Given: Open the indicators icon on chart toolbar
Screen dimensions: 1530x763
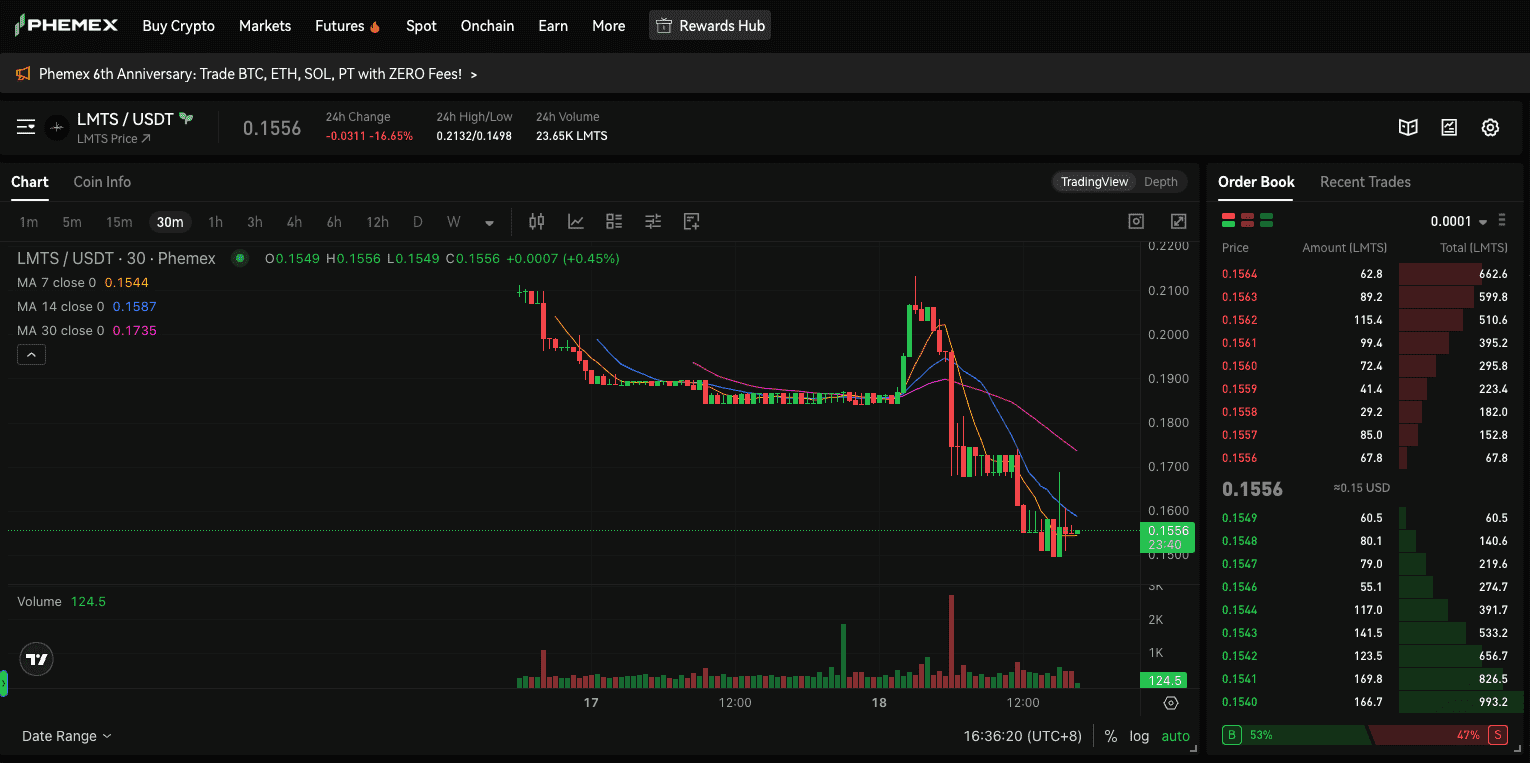Looking at the screenshot, I should (x=575, y=221).
